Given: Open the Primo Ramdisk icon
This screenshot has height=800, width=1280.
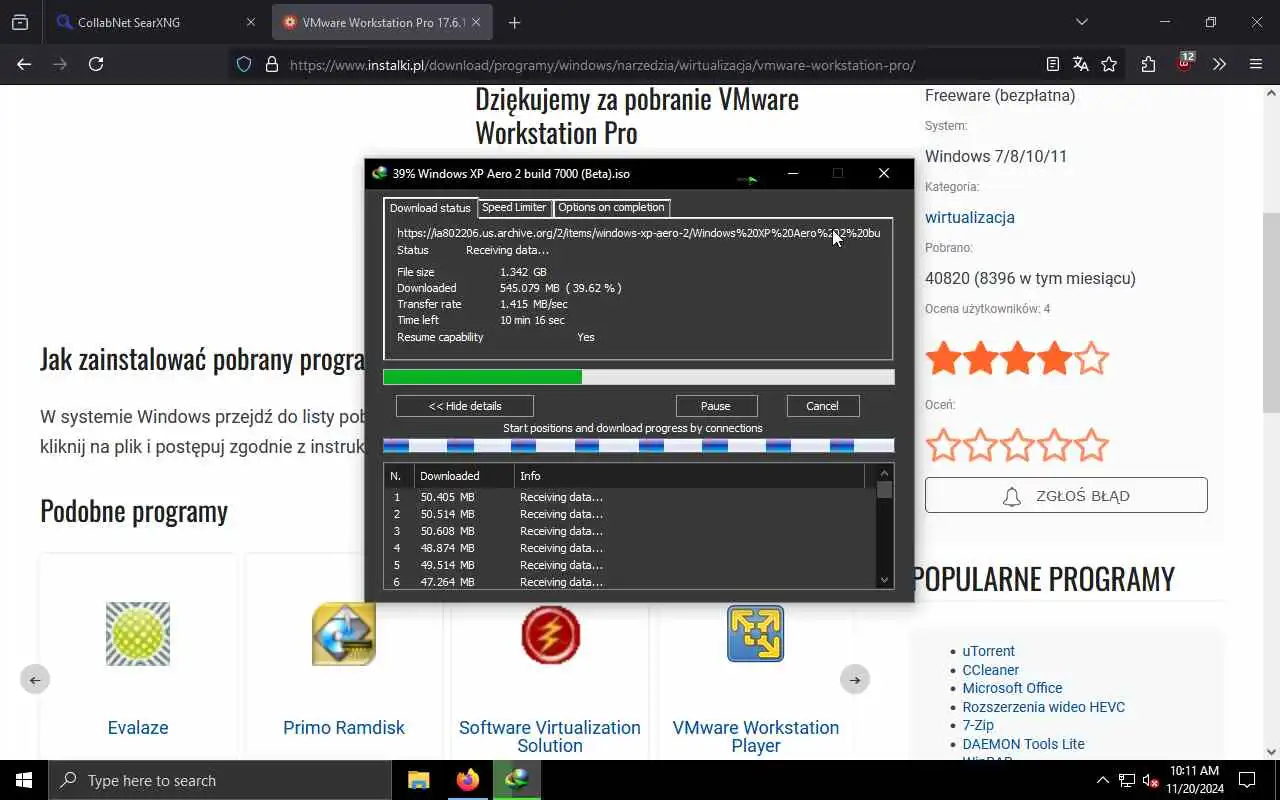Looking at the screenshot, I should (344, 634).
